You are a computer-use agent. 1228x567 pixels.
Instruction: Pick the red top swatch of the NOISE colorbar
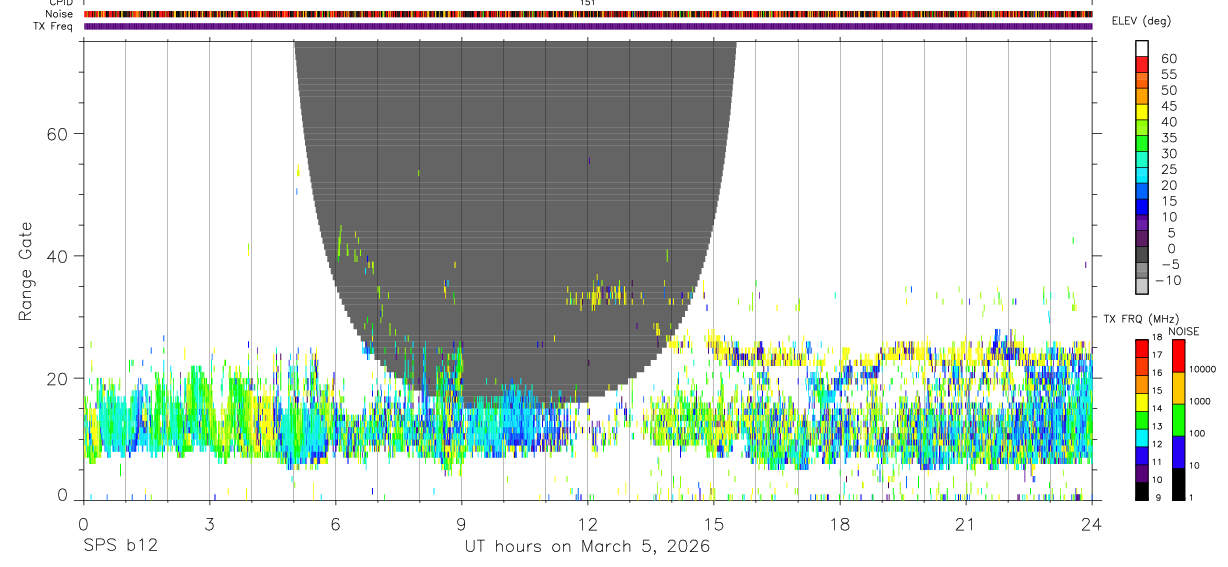(x=1178, y=356)
